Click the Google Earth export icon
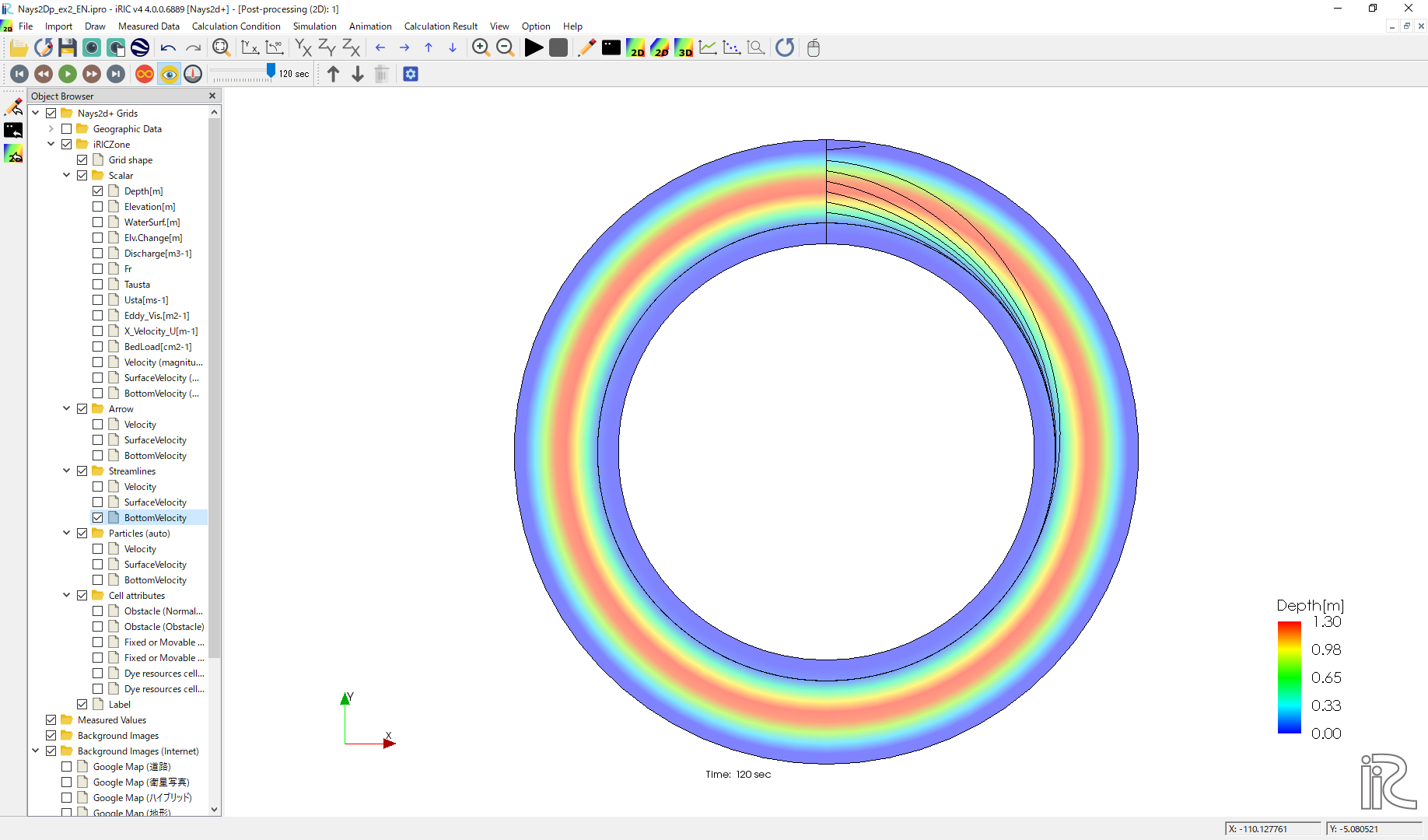 [140, 48]
